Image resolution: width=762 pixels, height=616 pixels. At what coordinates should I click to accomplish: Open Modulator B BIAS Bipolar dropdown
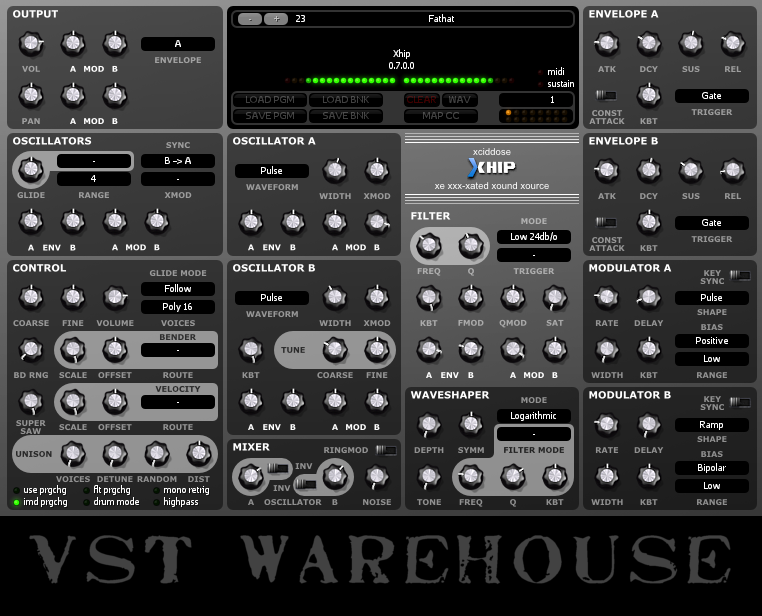click(711, 468)
